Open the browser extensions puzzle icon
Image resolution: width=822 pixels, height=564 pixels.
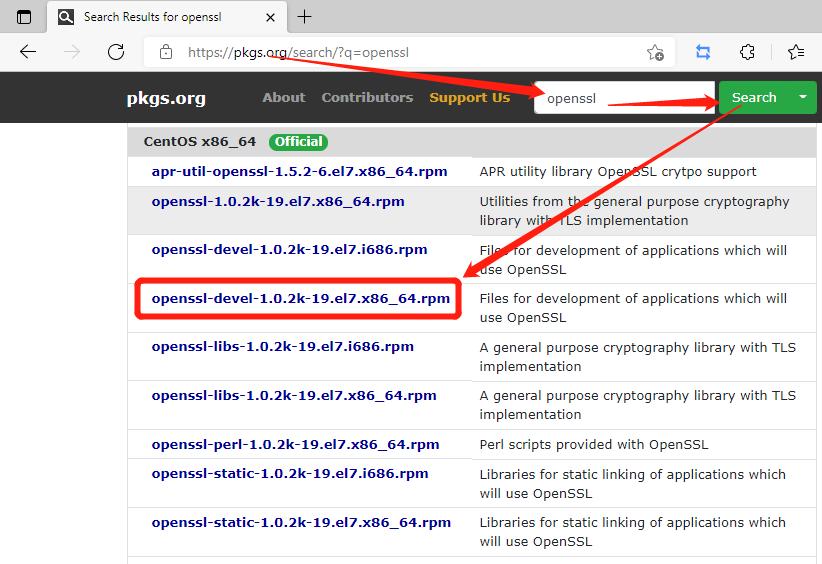747,52
